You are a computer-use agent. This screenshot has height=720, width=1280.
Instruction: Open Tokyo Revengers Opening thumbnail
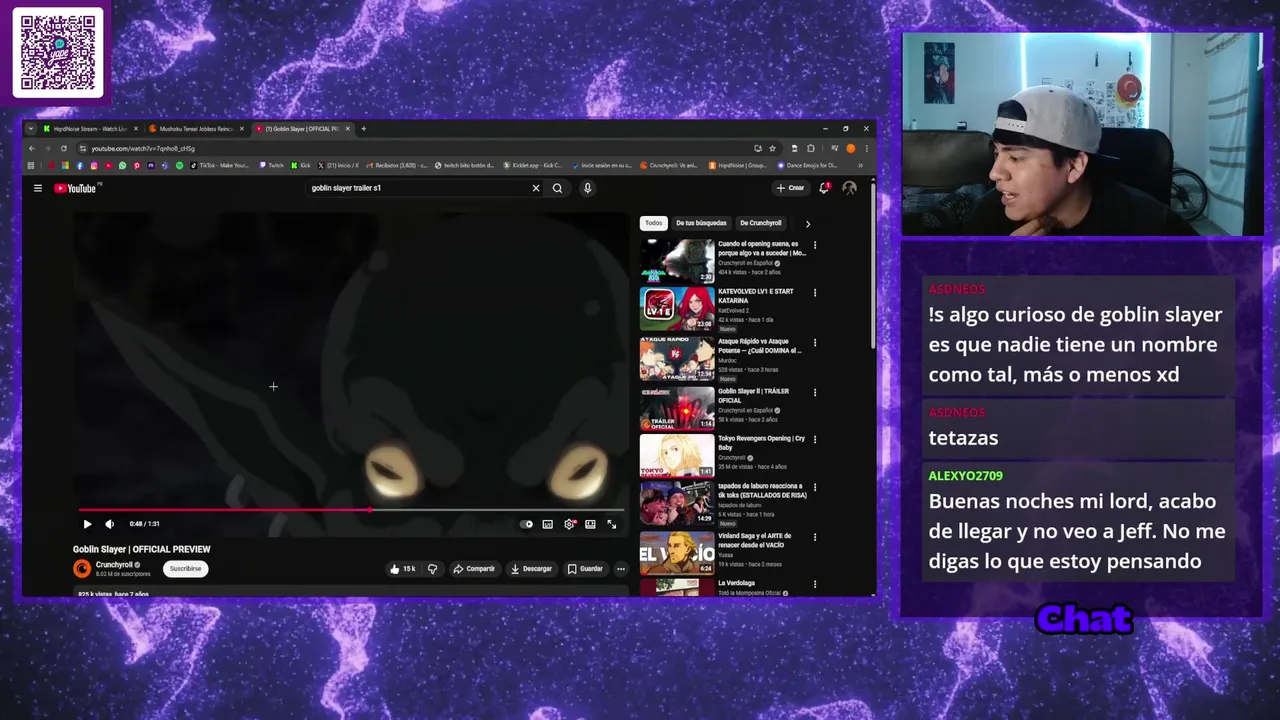tap(677, 456)
